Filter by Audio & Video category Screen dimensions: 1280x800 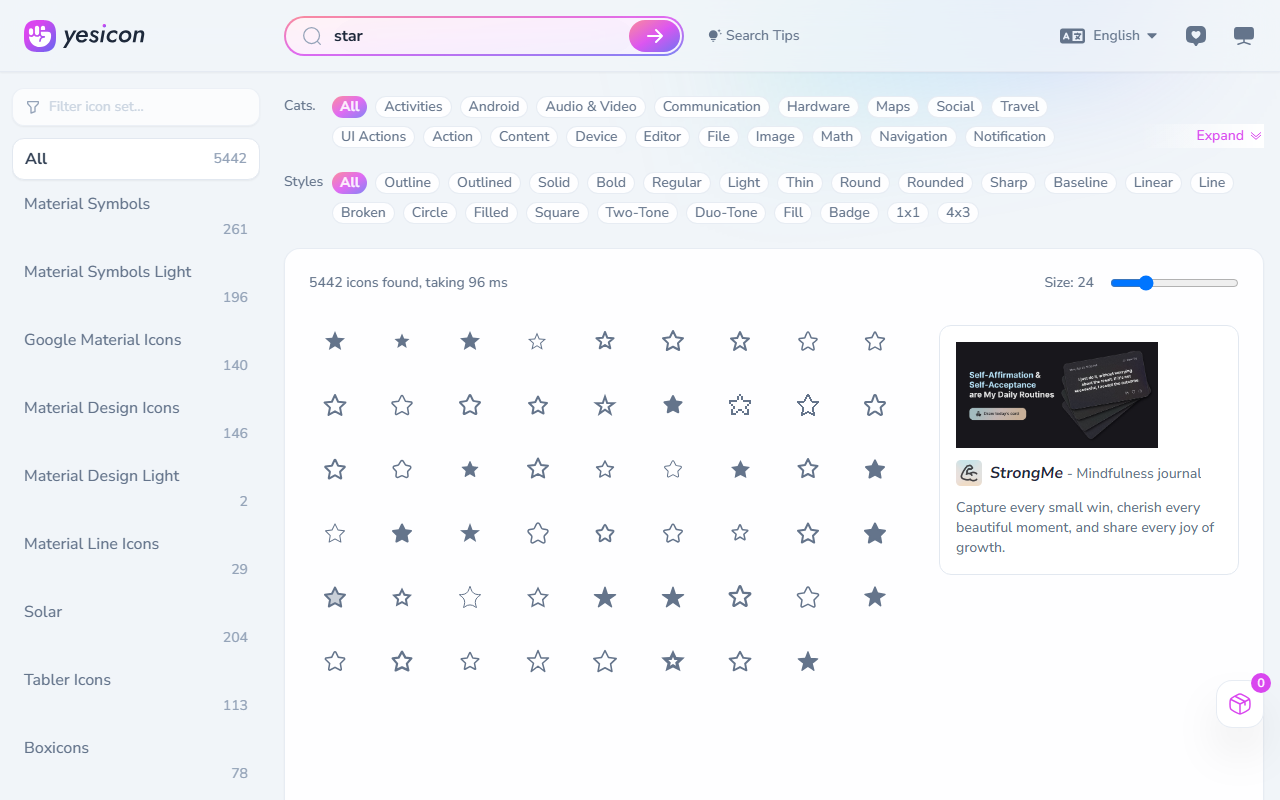click(591, 107)
